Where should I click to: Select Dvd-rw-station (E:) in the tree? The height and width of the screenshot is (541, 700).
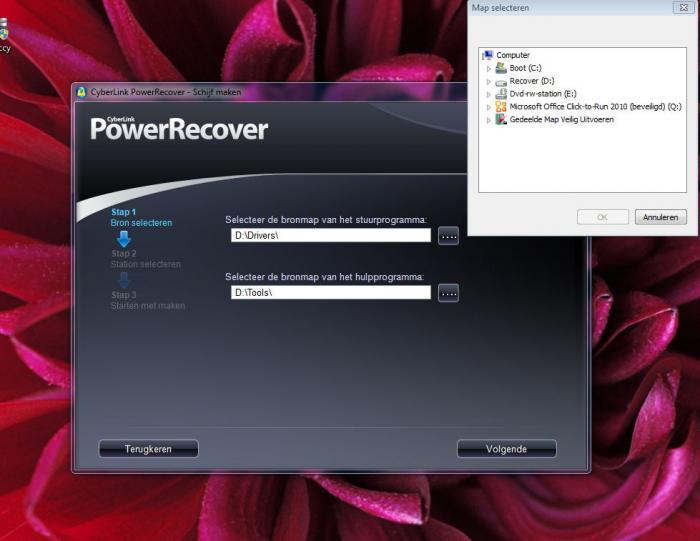tap(543, 94)
